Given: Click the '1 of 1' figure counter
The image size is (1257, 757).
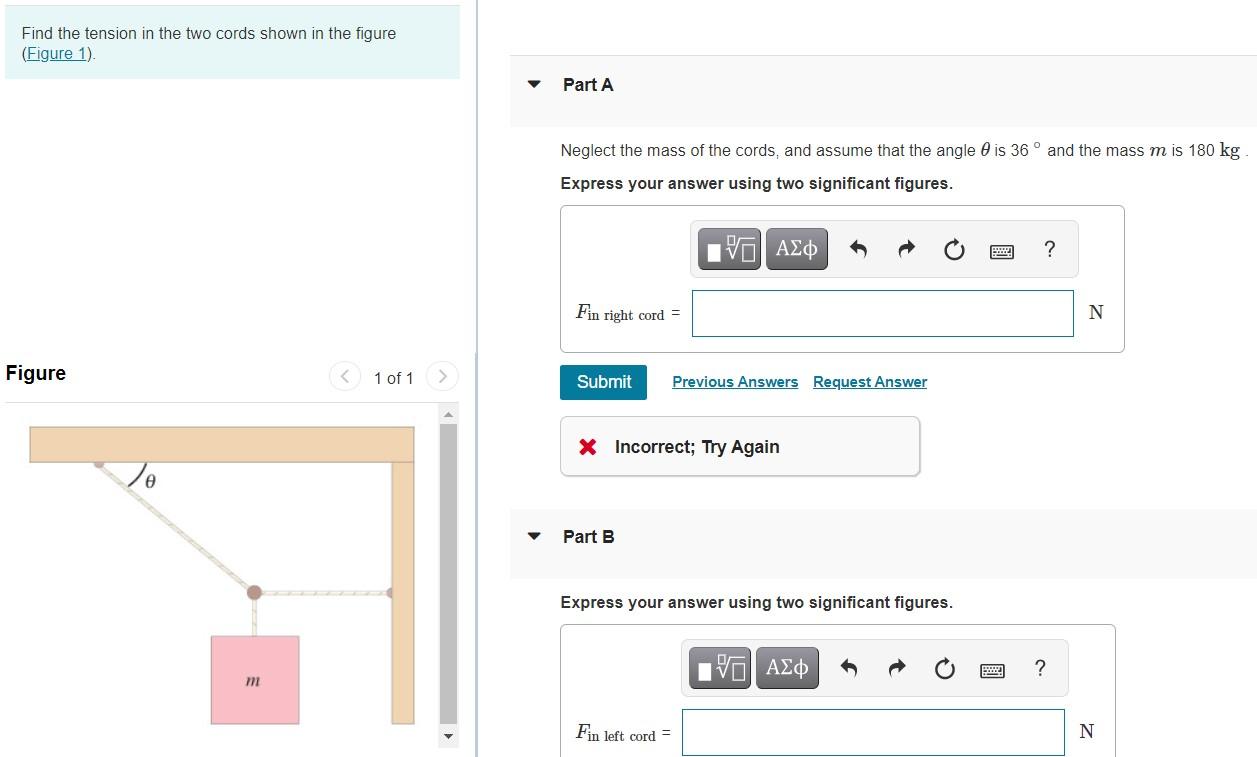Looking at the screenshot, I should coord(393,378).
